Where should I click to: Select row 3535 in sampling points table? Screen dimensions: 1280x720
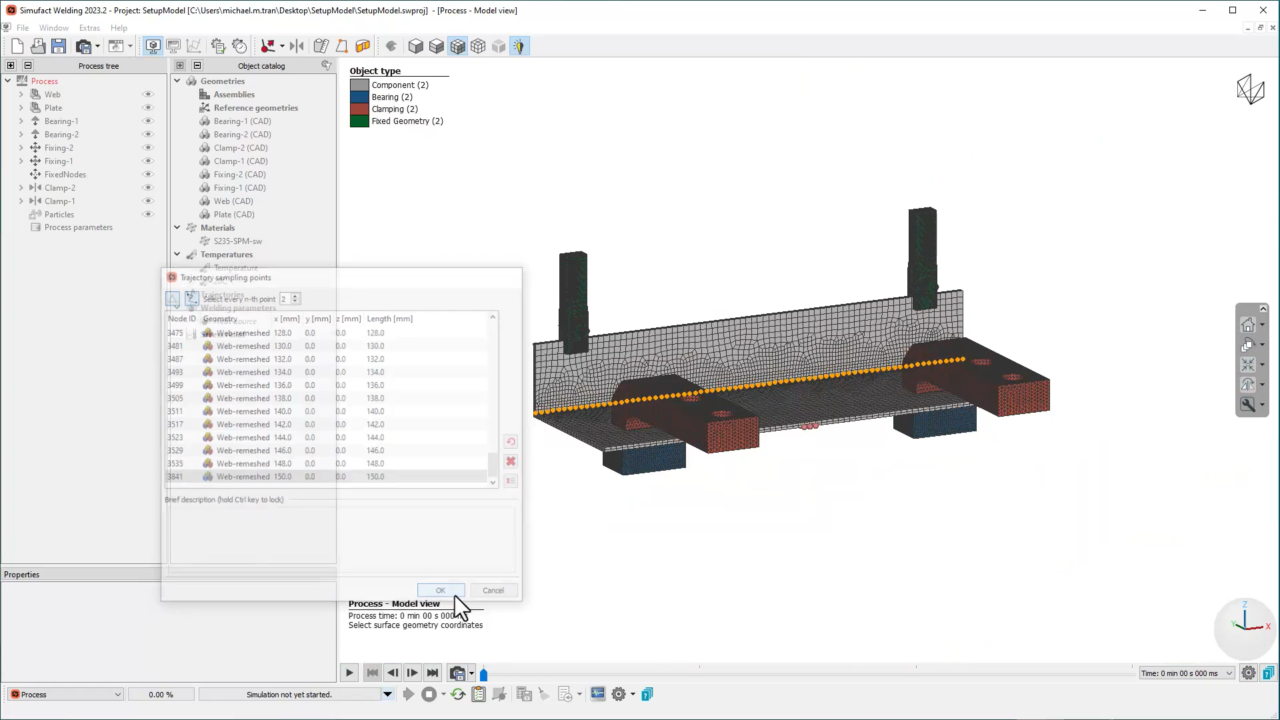327,464
